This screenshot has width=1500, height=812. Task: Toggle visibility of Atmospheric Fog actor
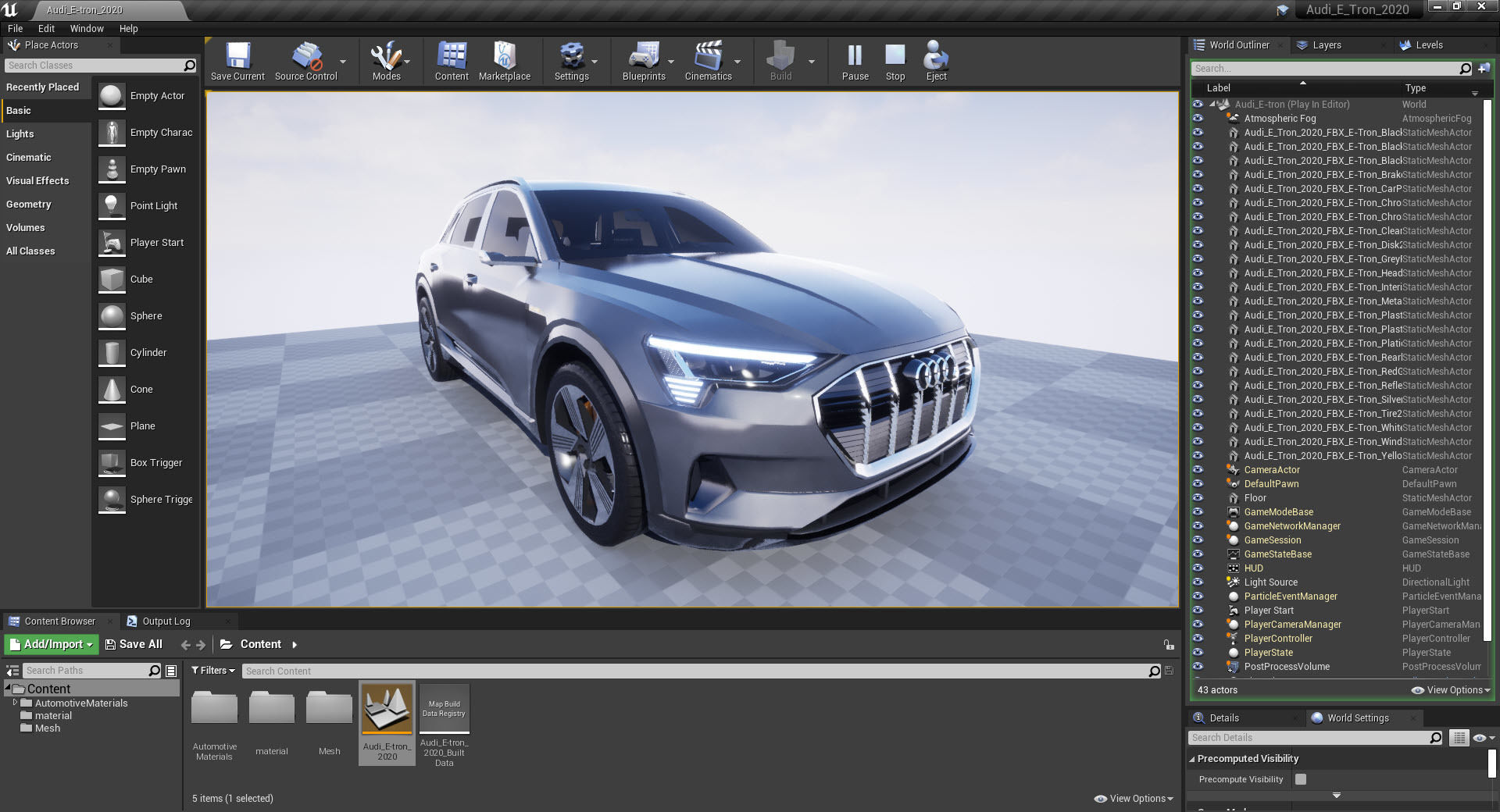[x=1198, y=119]
